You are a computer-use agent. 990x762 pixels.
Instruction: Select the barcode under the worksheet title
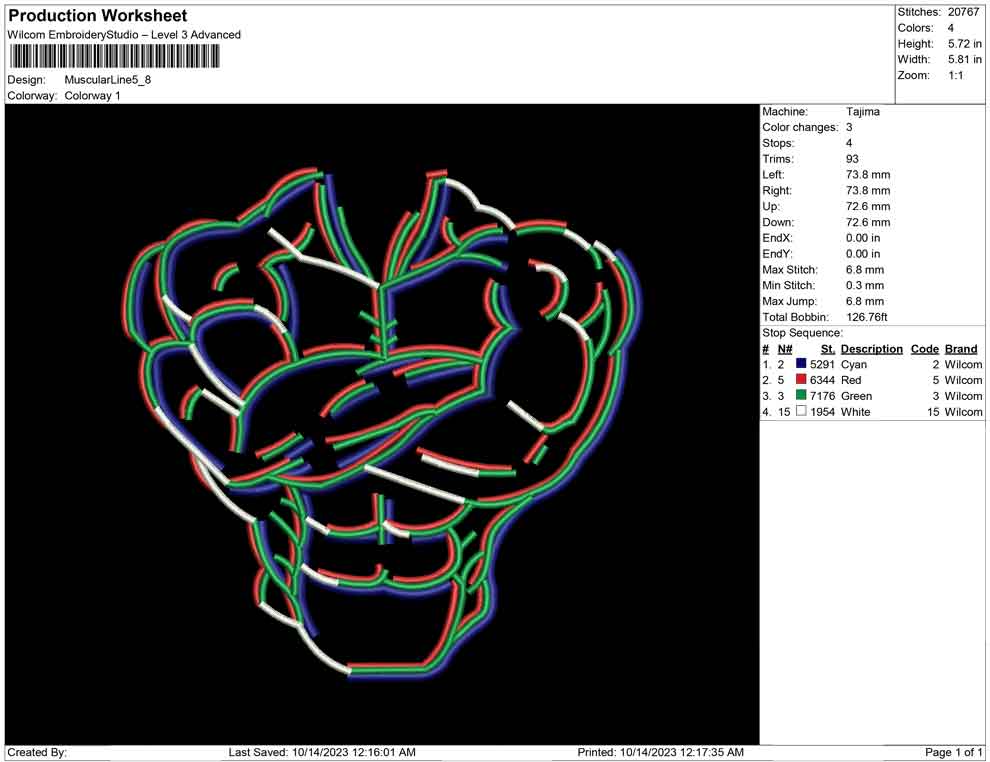(114, 57)
